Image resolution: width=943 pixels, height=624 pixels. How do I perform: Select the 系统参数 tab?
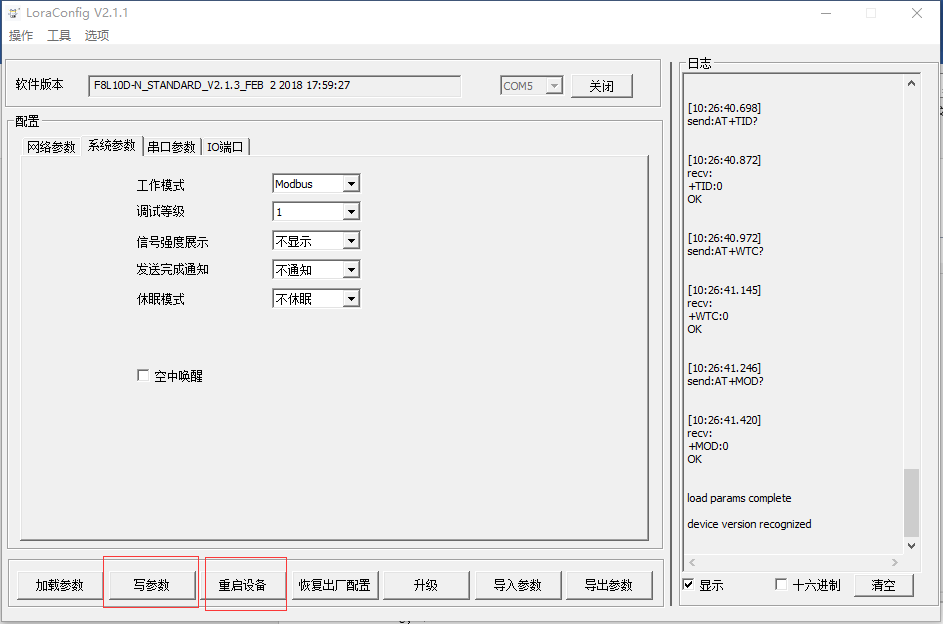pyautogui.click(x=112, y=145)
